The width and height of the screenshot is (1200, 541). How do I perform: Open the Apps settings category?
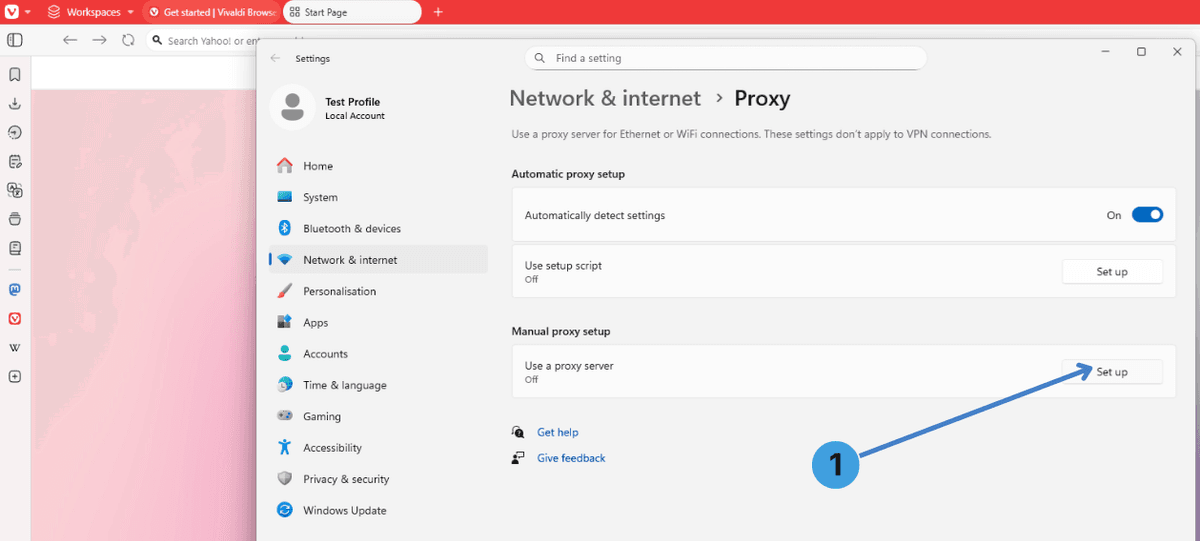point(378,323)
